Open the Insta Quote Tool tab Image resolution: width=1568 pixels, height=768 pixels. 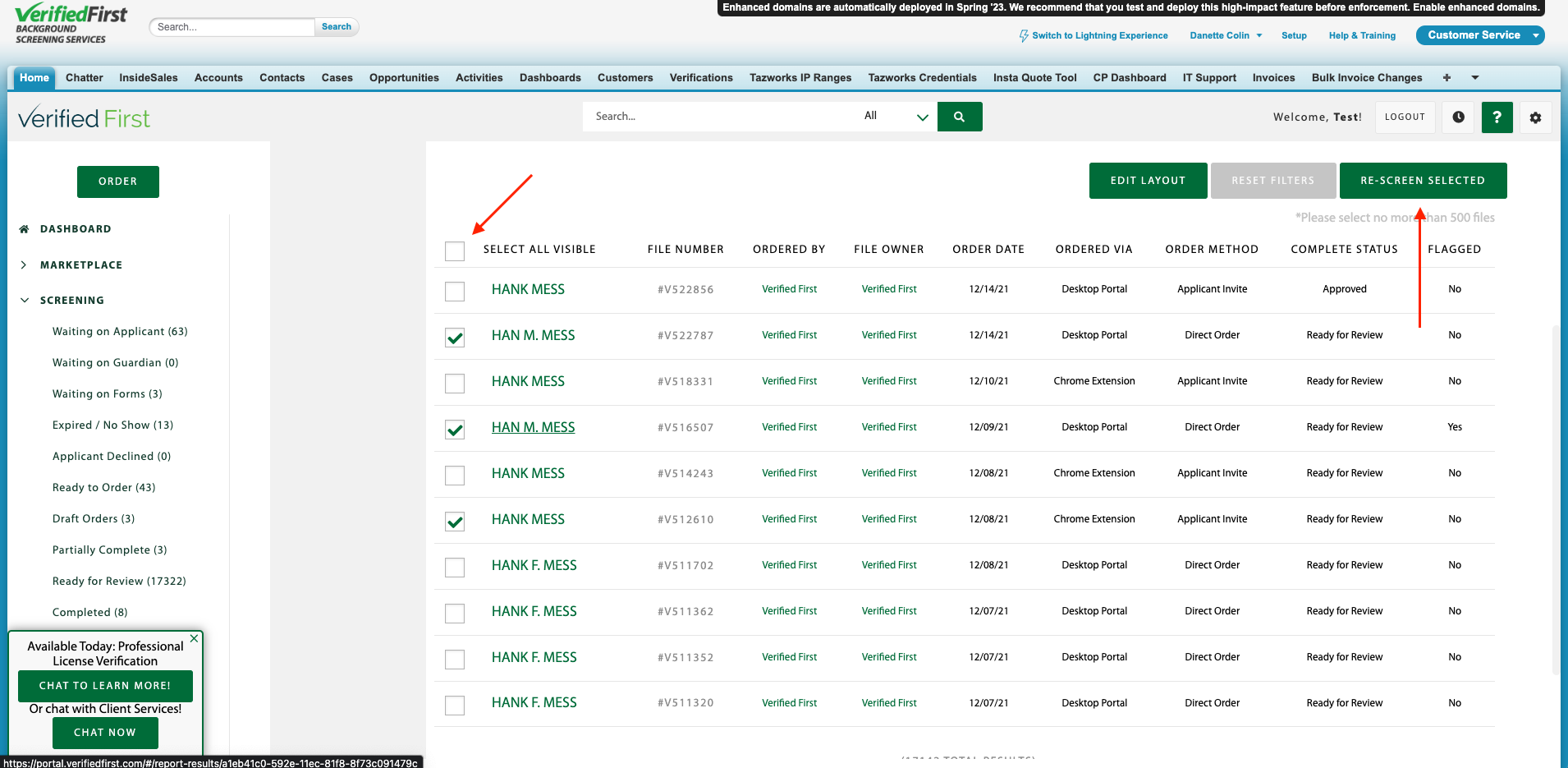tap(1034, 77)
